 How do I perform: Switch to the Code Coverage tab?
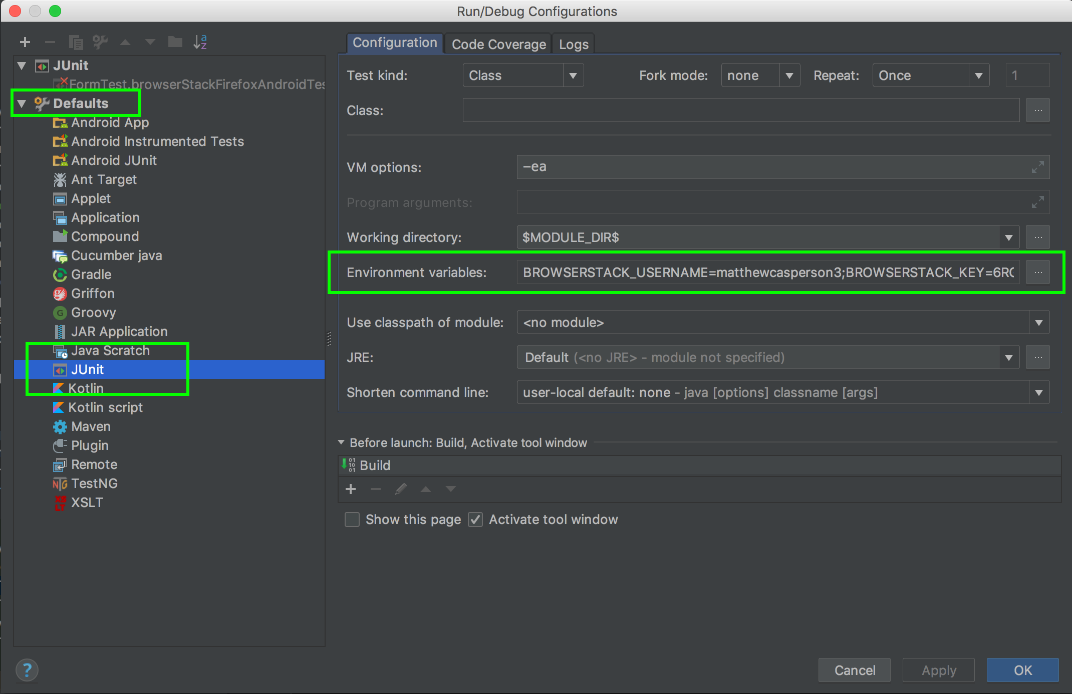[x=498, y=44]
